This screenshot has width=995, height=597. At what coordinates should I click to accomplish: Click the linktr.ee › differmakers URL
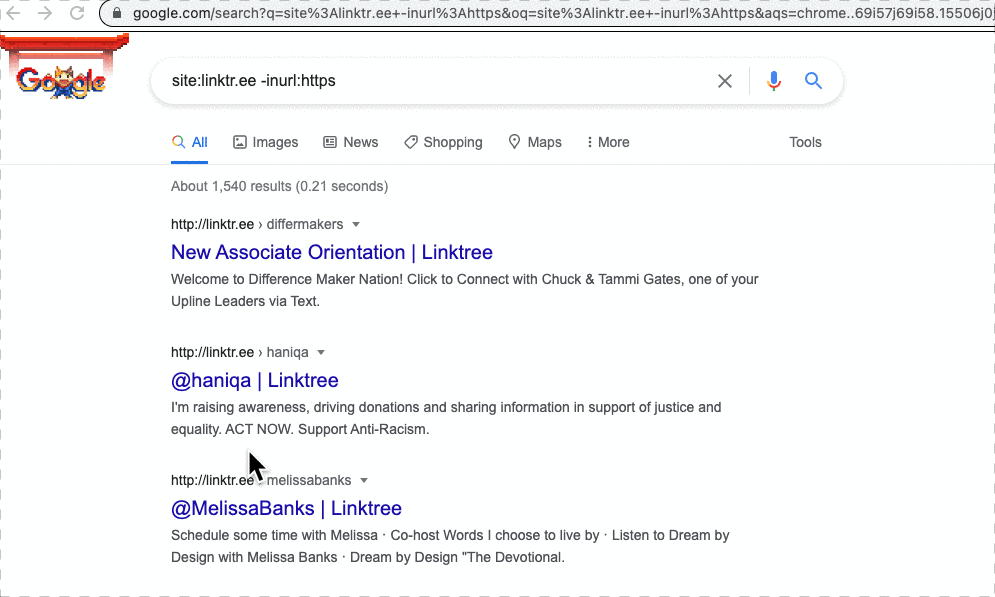click(257, 225)
